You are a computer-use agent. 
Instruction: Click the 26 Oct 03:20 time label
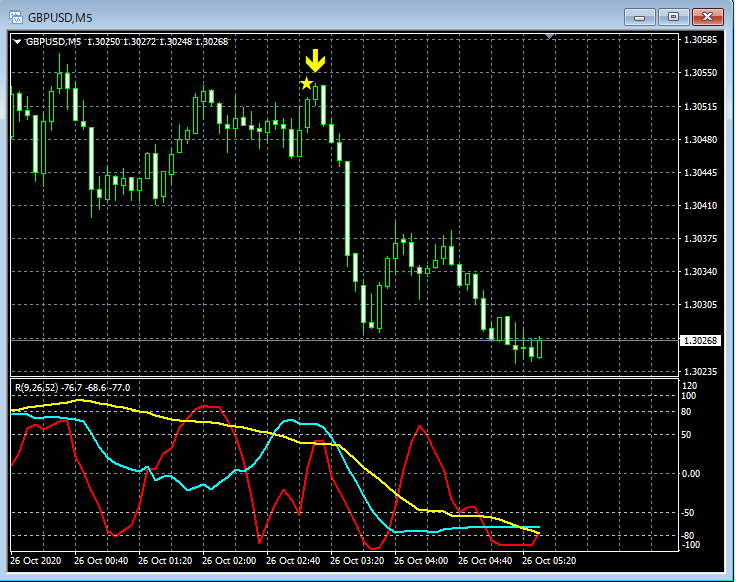pos(357,560)
